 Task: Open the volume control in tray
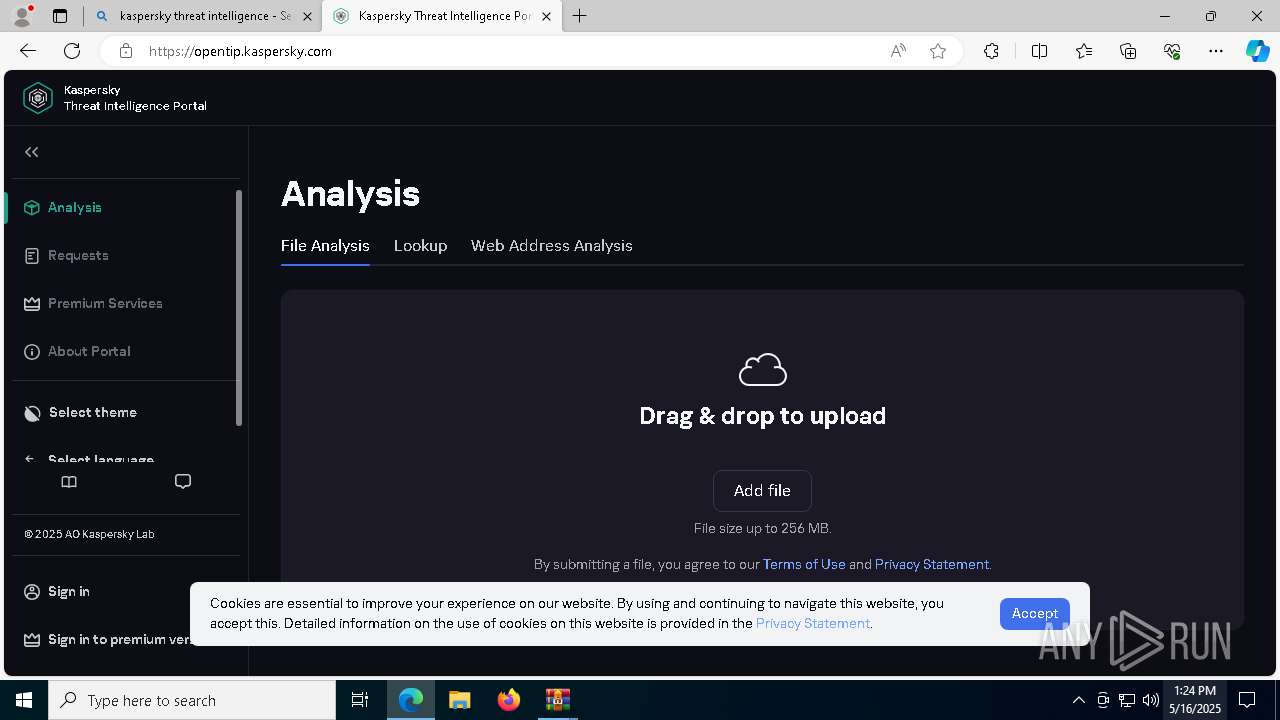coord(1150,700)
